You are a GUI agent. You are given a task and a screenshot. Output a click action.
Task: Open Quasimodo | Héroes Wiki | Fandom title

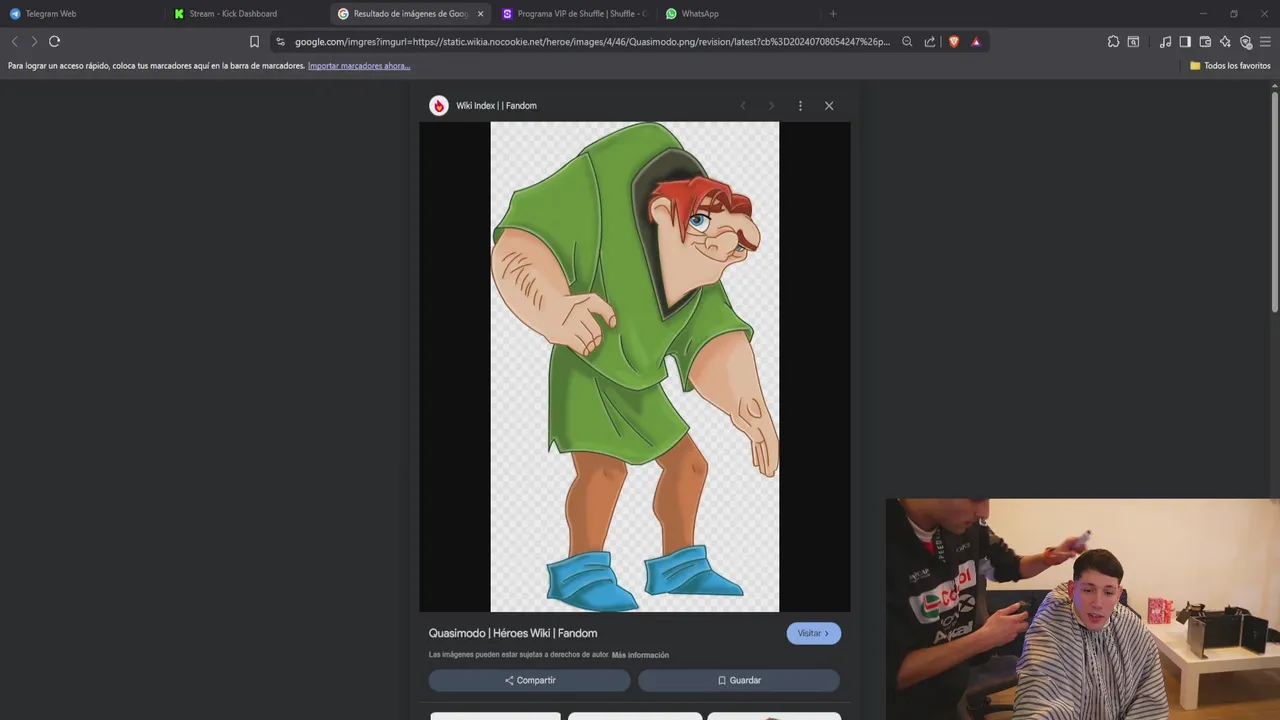click(x=513, y=633)
